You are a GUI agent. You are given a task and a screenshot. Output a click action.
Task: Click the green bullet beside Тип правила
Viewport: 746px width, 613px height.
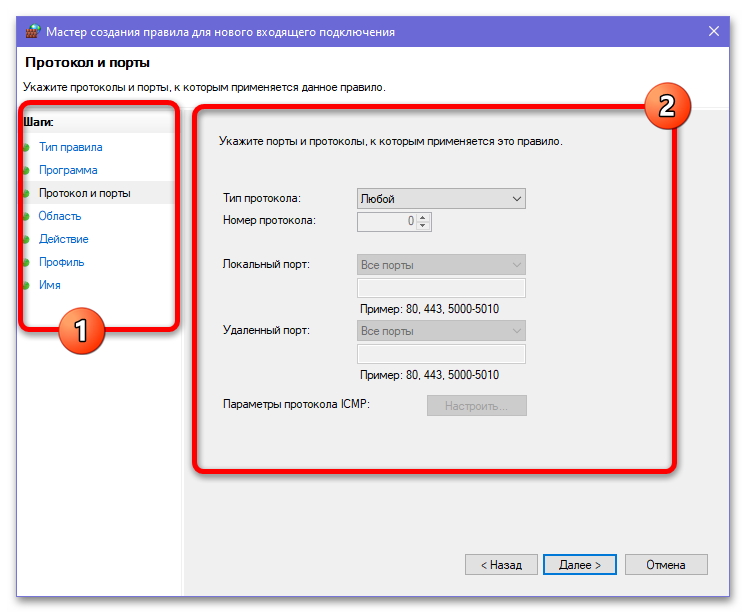tap(27, 148)
